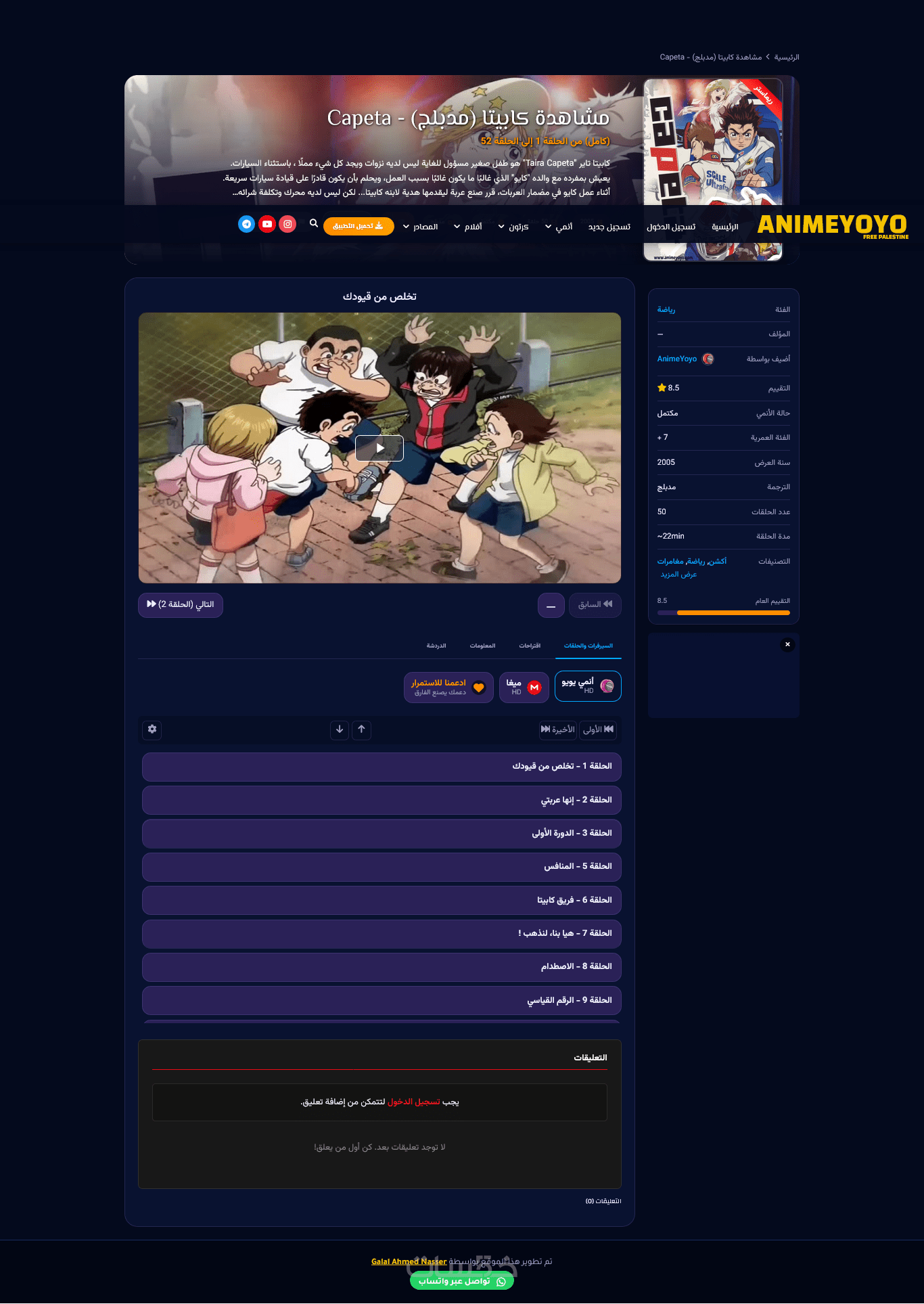
Task: Close the sidebar ad box
Action: [x=787, y=644]
